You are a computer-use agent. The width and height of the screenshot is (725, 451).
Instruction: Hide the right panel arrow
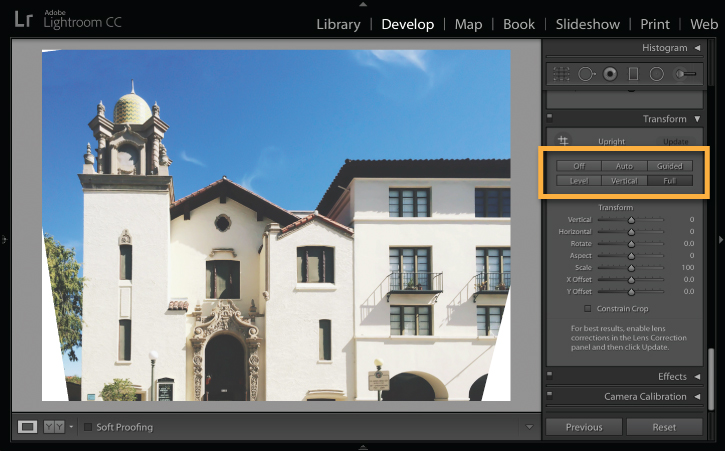tap(720, 240)
